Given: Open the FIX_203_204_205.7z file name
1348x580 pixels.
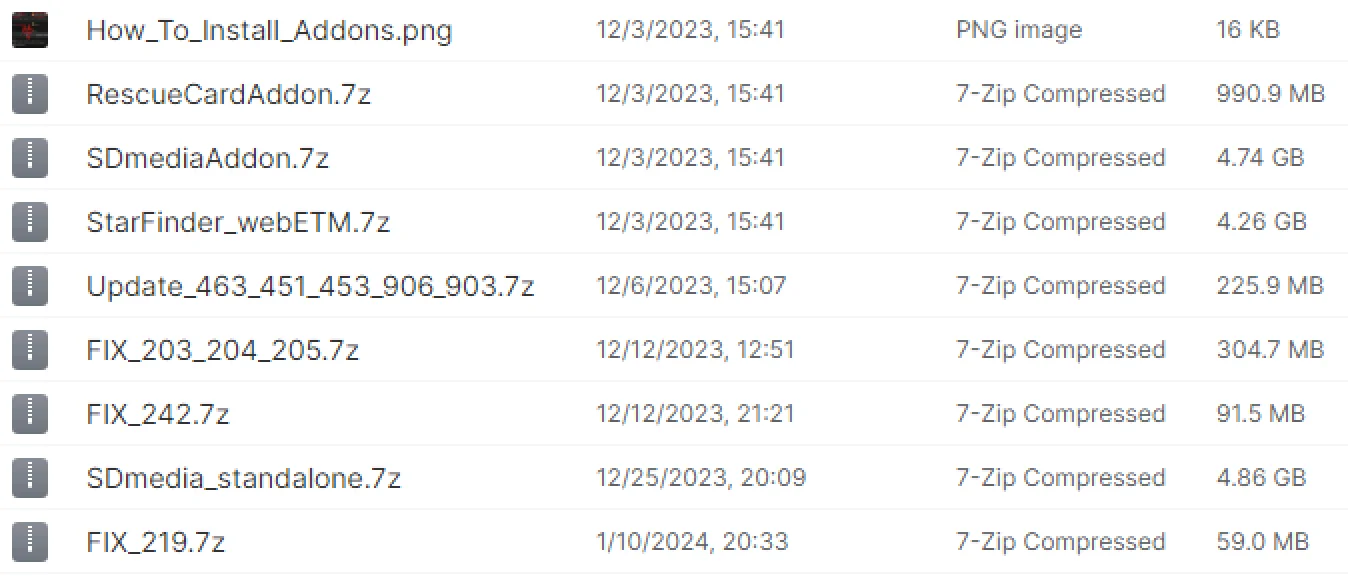Looking at the screenshot, I should pyautogui.click(x=223, y=350).
